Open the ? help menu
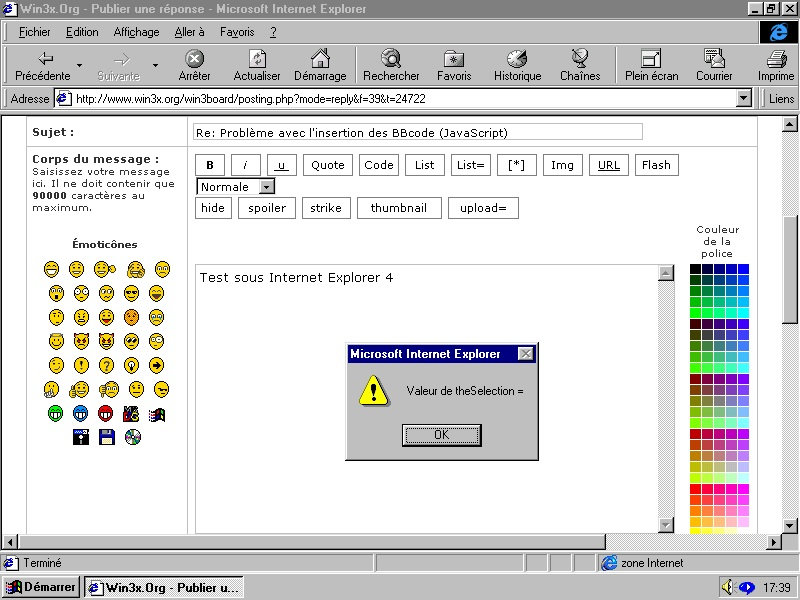800x600 pixels. [273, 32]
